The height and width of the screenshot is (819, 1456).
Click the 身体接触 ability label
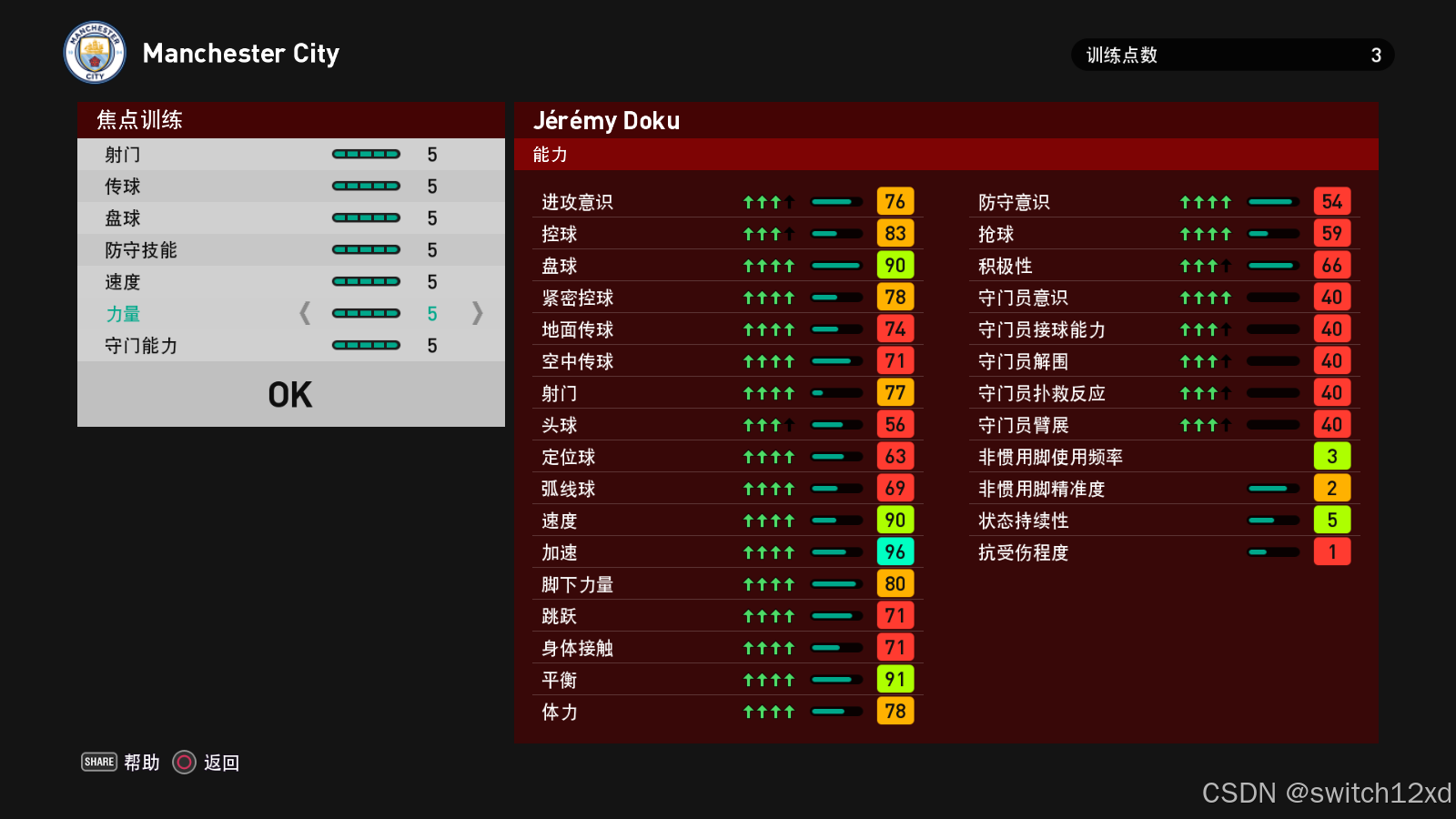[x=578, y=648]
